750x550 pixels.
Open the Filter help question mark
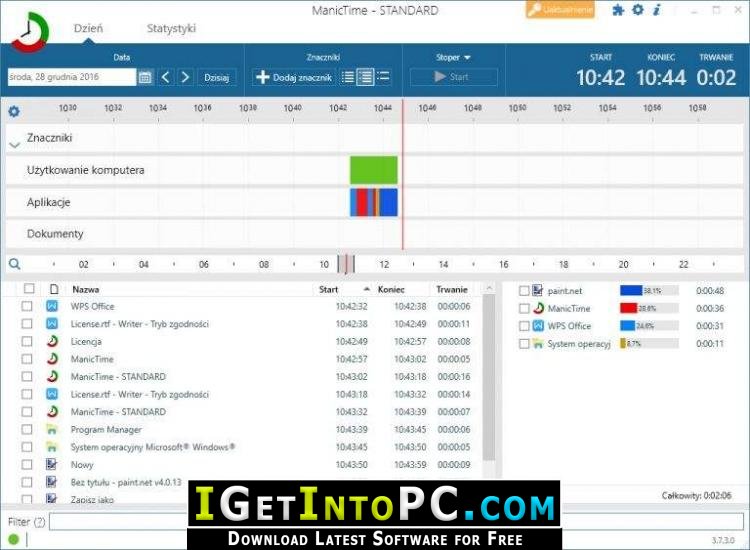(40, 522)
